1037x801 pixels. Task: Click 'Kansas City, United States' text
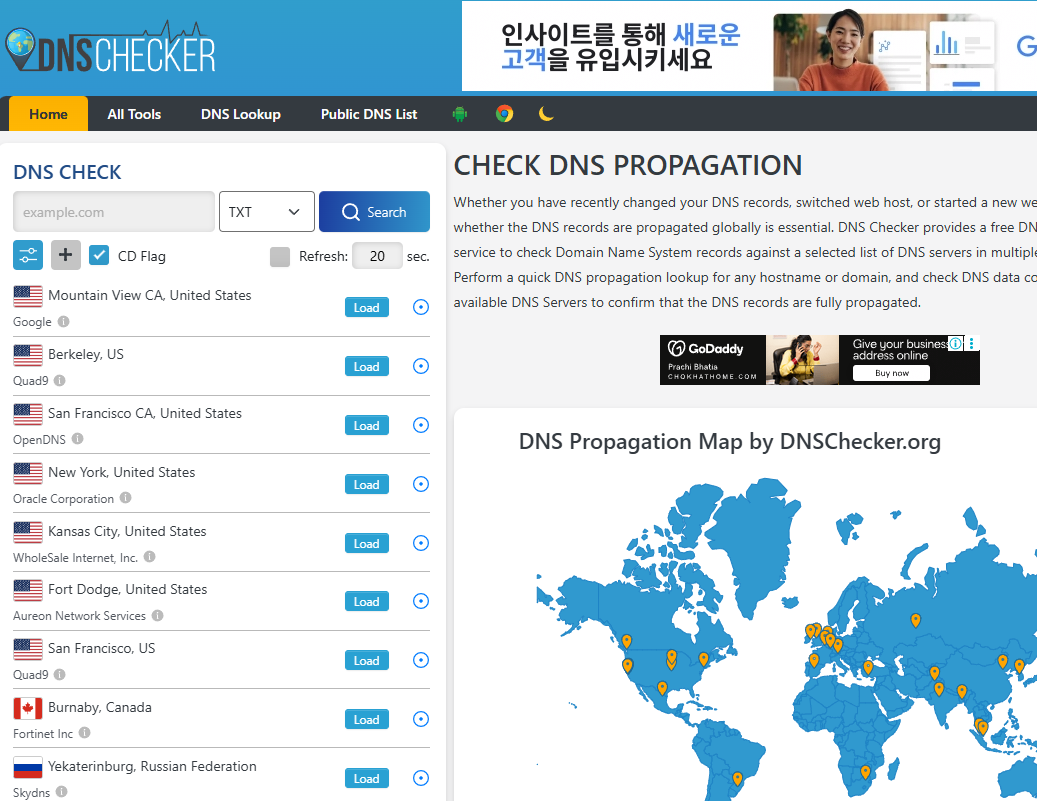point(127,531)
